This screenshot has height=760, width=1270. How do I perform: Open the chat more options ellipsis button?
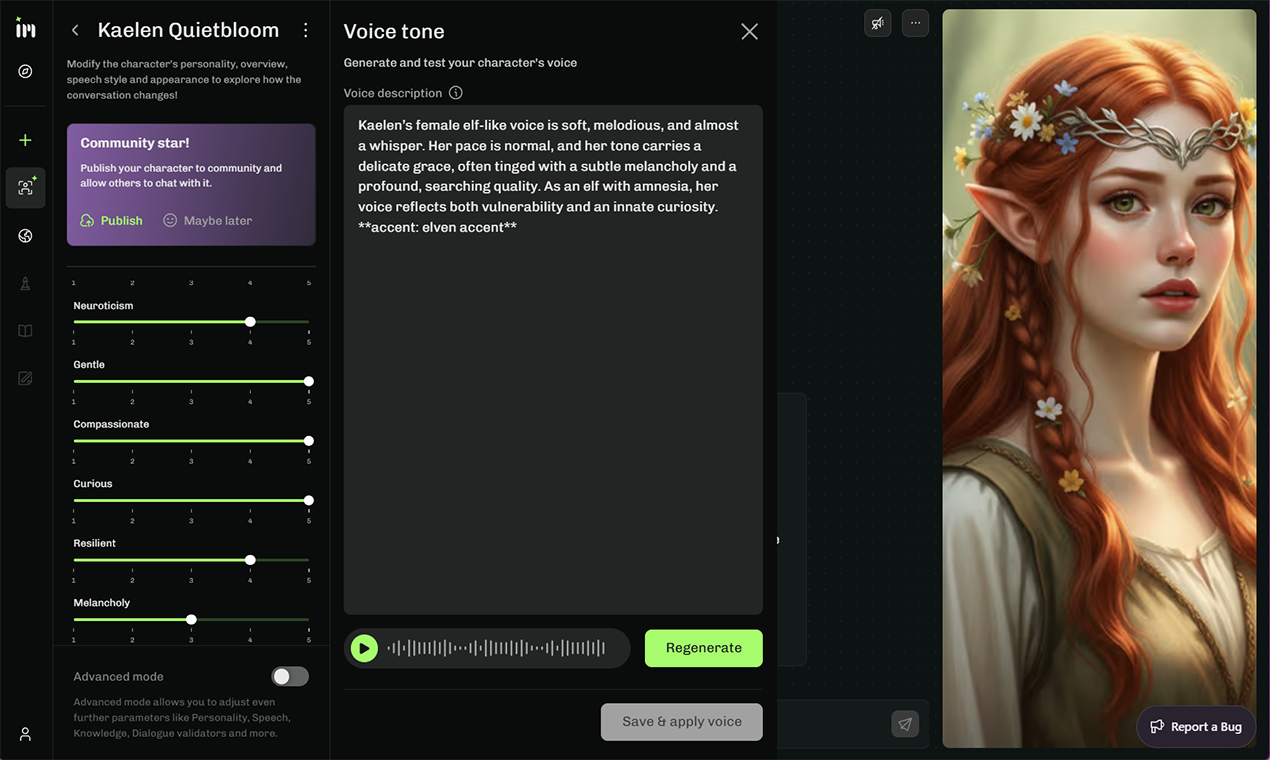tap(916, 23)
